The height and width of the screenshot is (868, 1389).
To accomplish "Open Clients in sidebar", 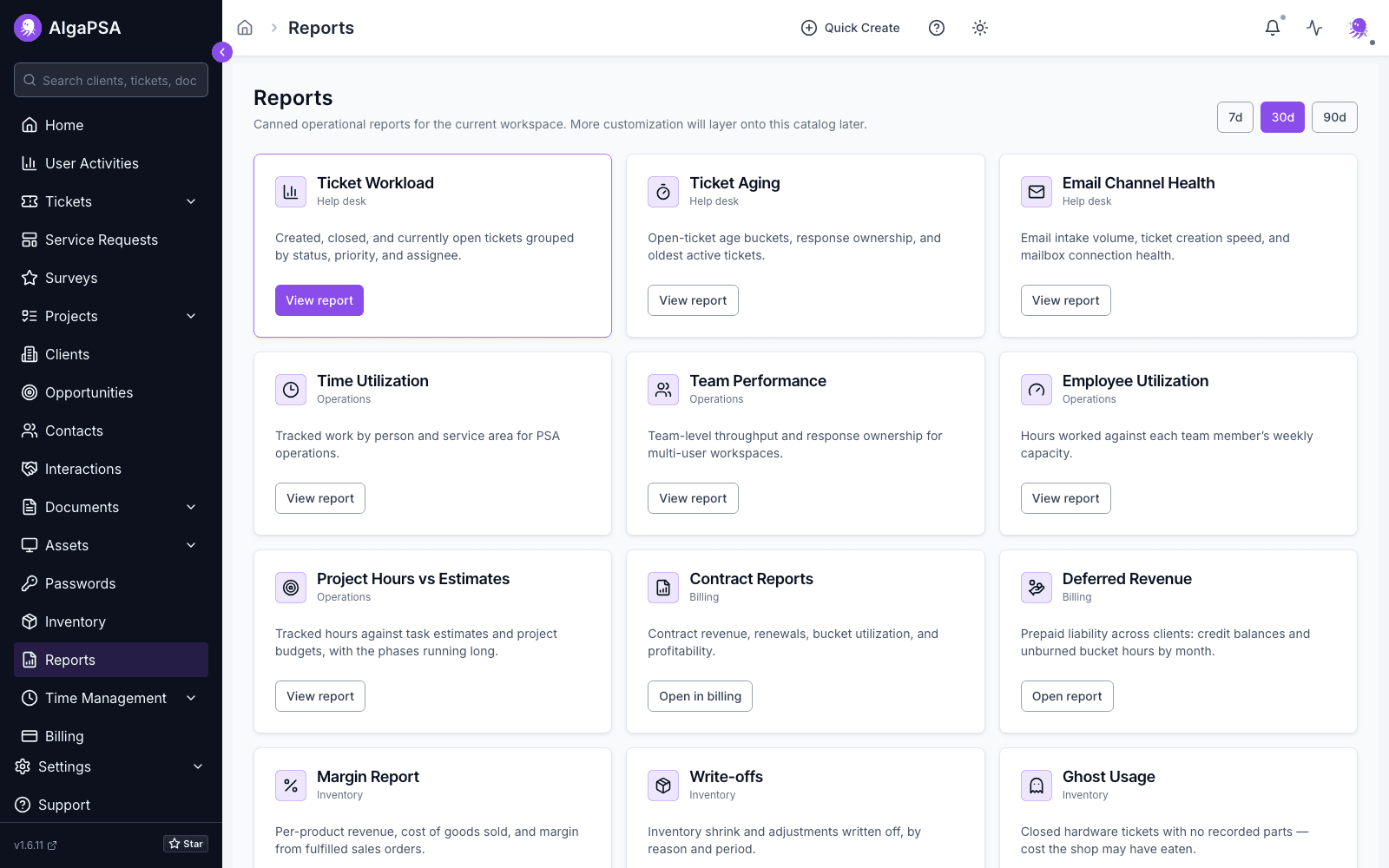I will click(111, 354).
